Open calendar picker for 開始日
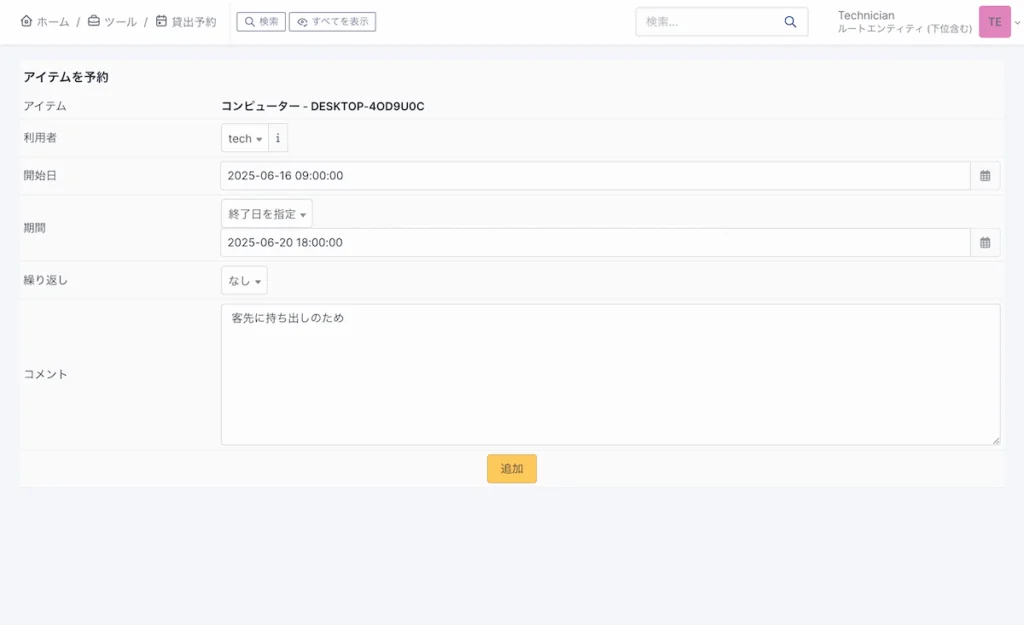1024x625 pixels. [x=985, y=176]
